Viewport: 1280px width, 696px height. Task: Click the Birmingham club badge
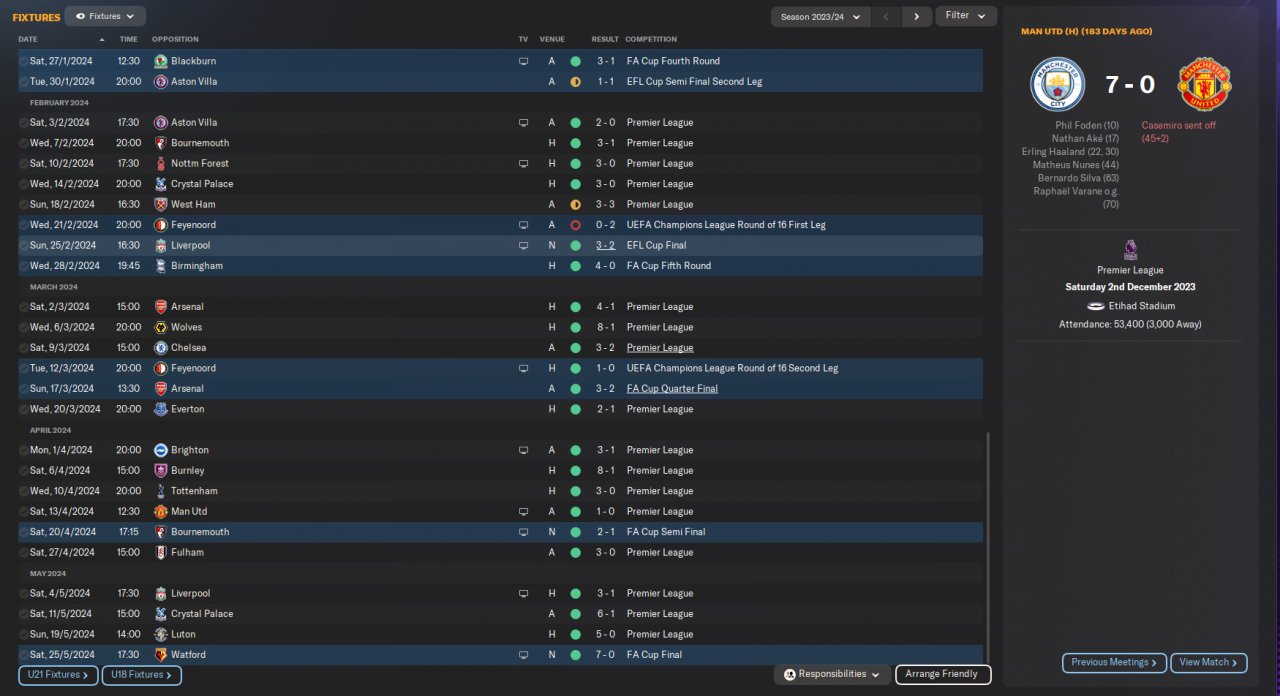pyautogui.click(x=160, y=266)
